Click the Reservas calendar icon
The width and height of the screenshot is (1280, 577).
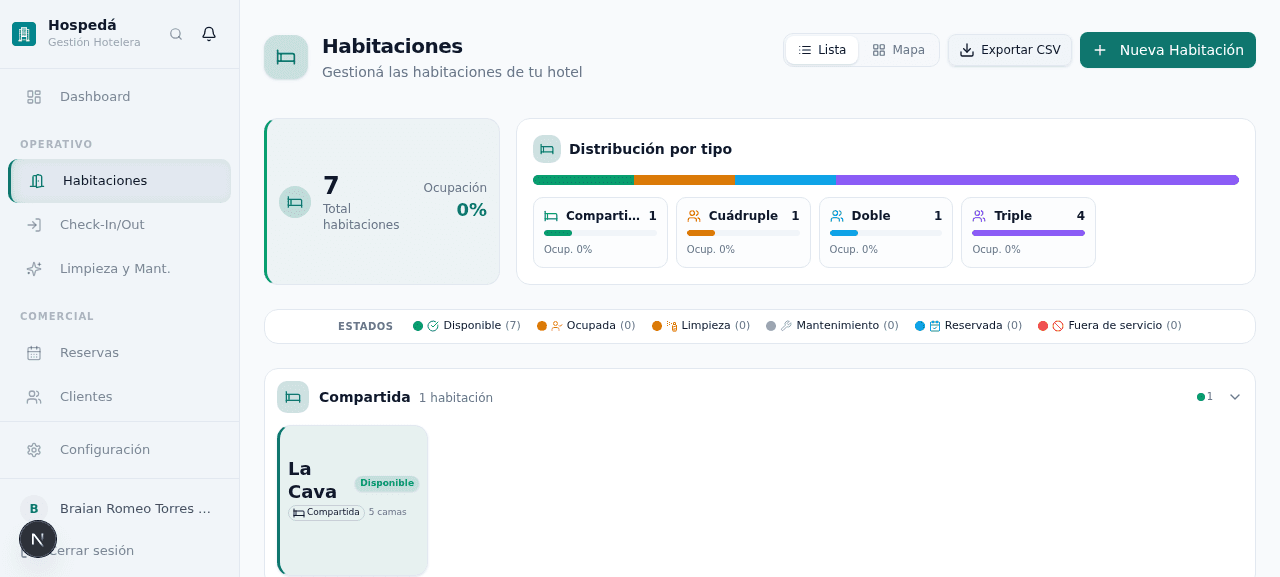tap(34, 353)
